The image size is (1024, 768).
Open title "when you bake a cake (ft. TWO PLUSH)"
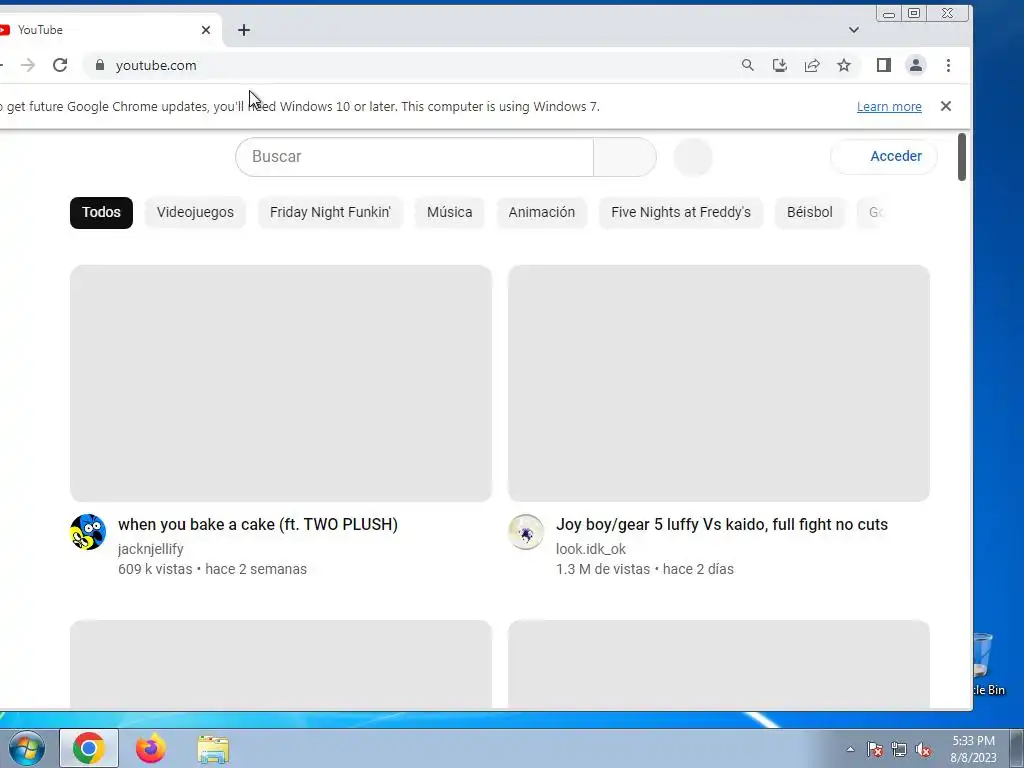[x=258, y=524]
